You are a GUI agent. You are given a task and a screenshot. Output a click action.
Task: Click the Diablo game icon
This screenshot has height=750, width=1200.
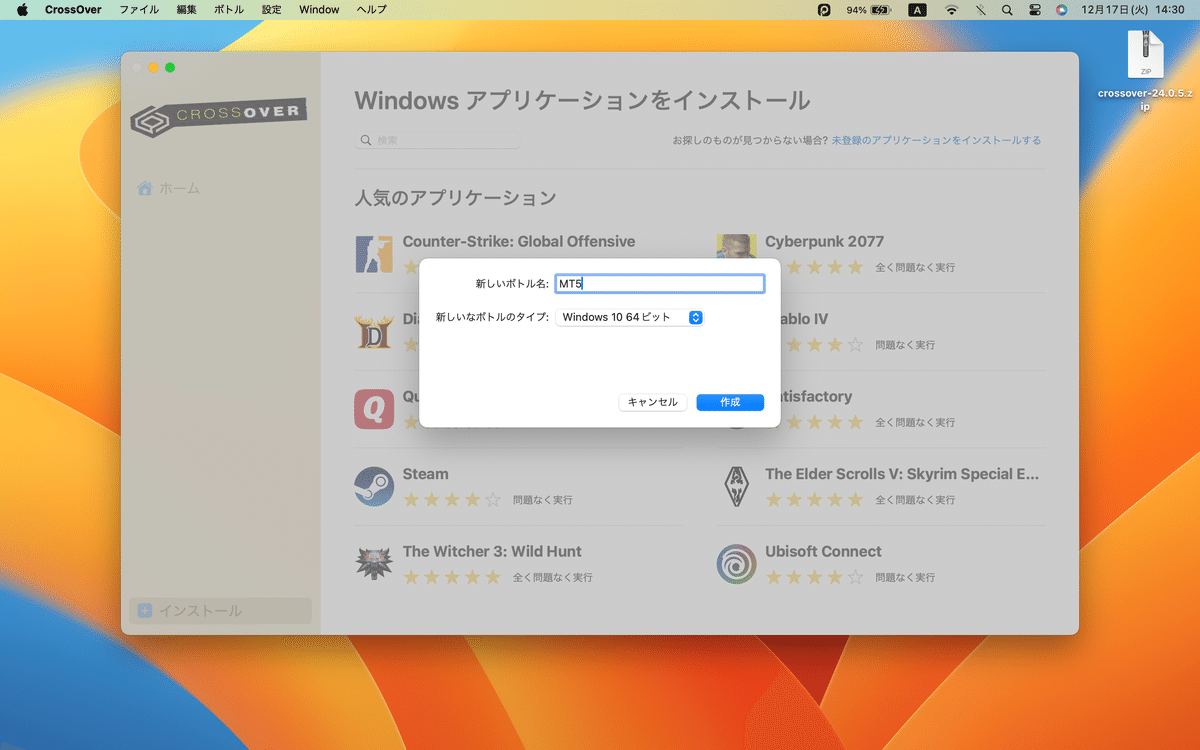[373, 332]
